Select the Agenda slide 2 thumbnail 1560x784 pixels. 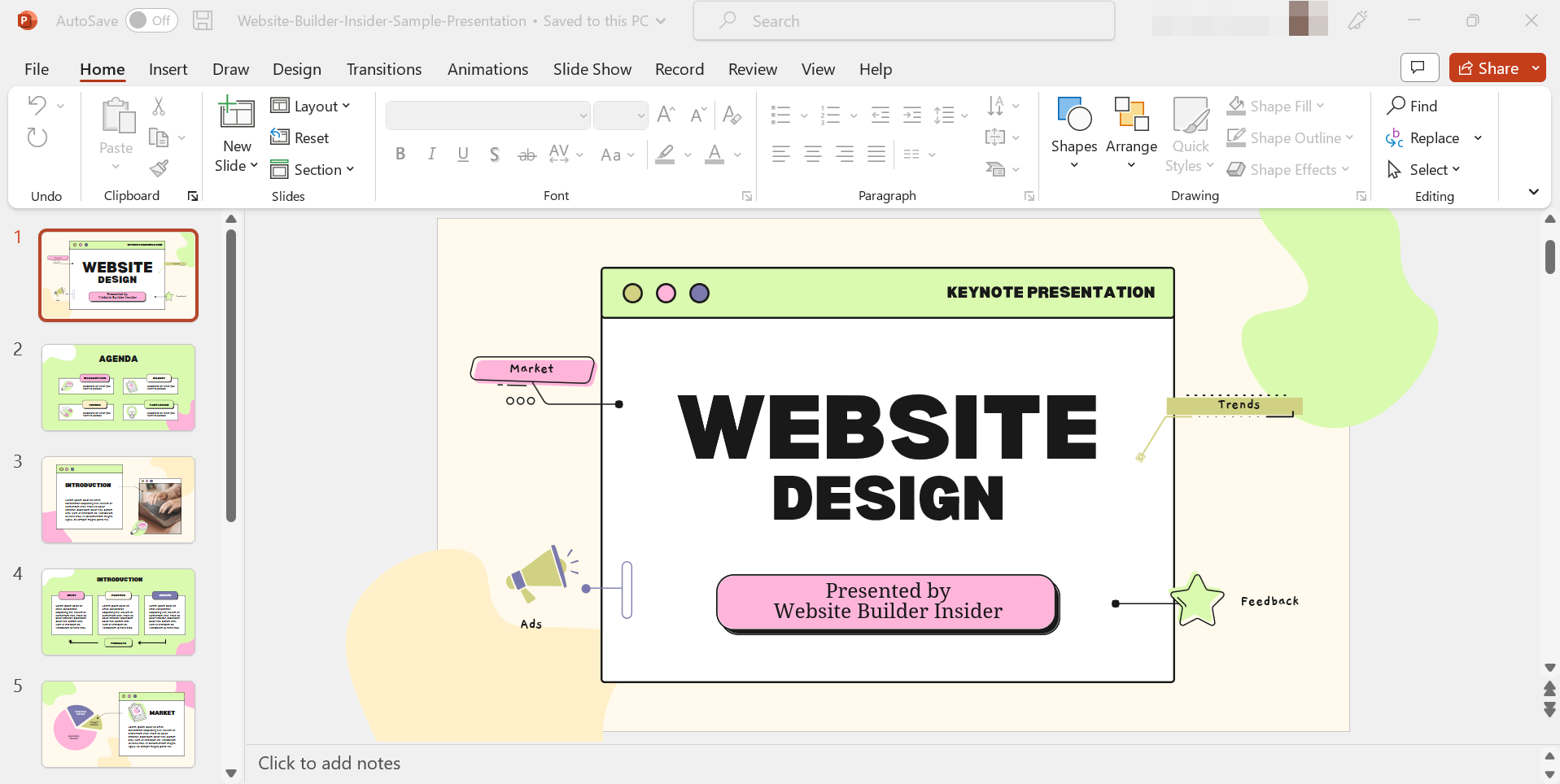tap(119, 387)
